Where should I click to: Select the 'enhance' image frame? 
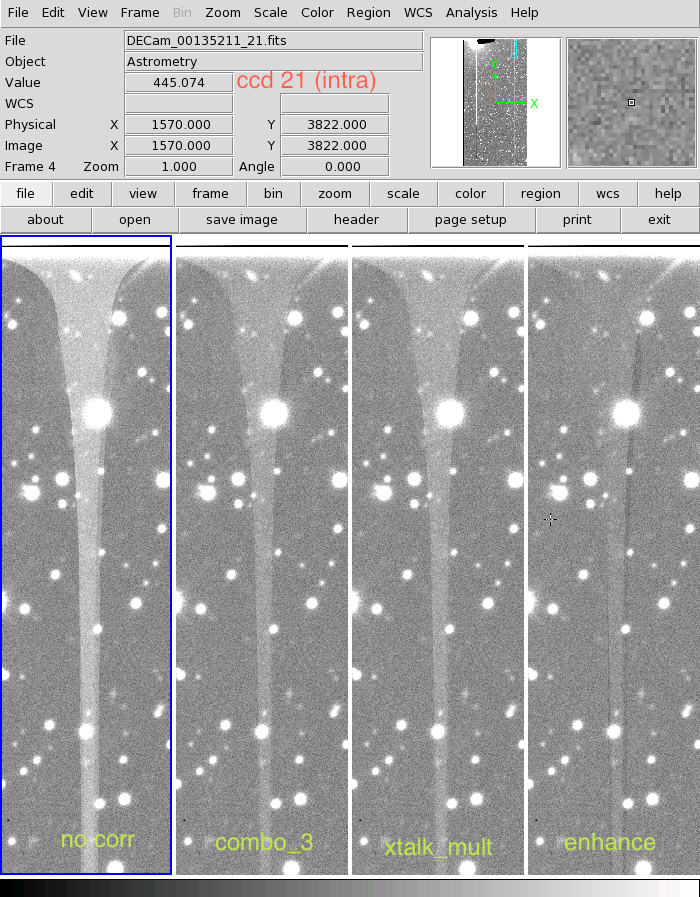coord(613,560)
